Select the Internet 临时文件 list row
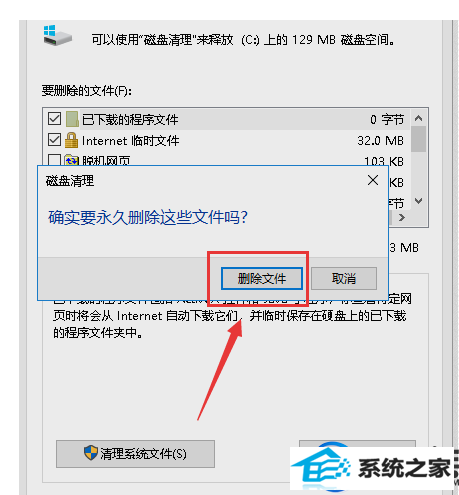The image size is (459, 495). [227, 140]
